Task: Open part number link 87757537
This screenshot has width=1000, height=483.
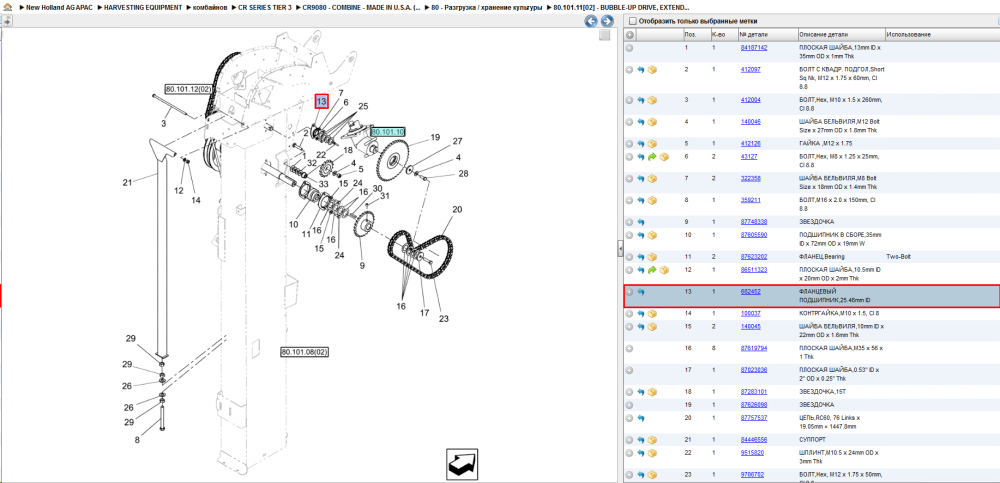Action: point(754,417)
